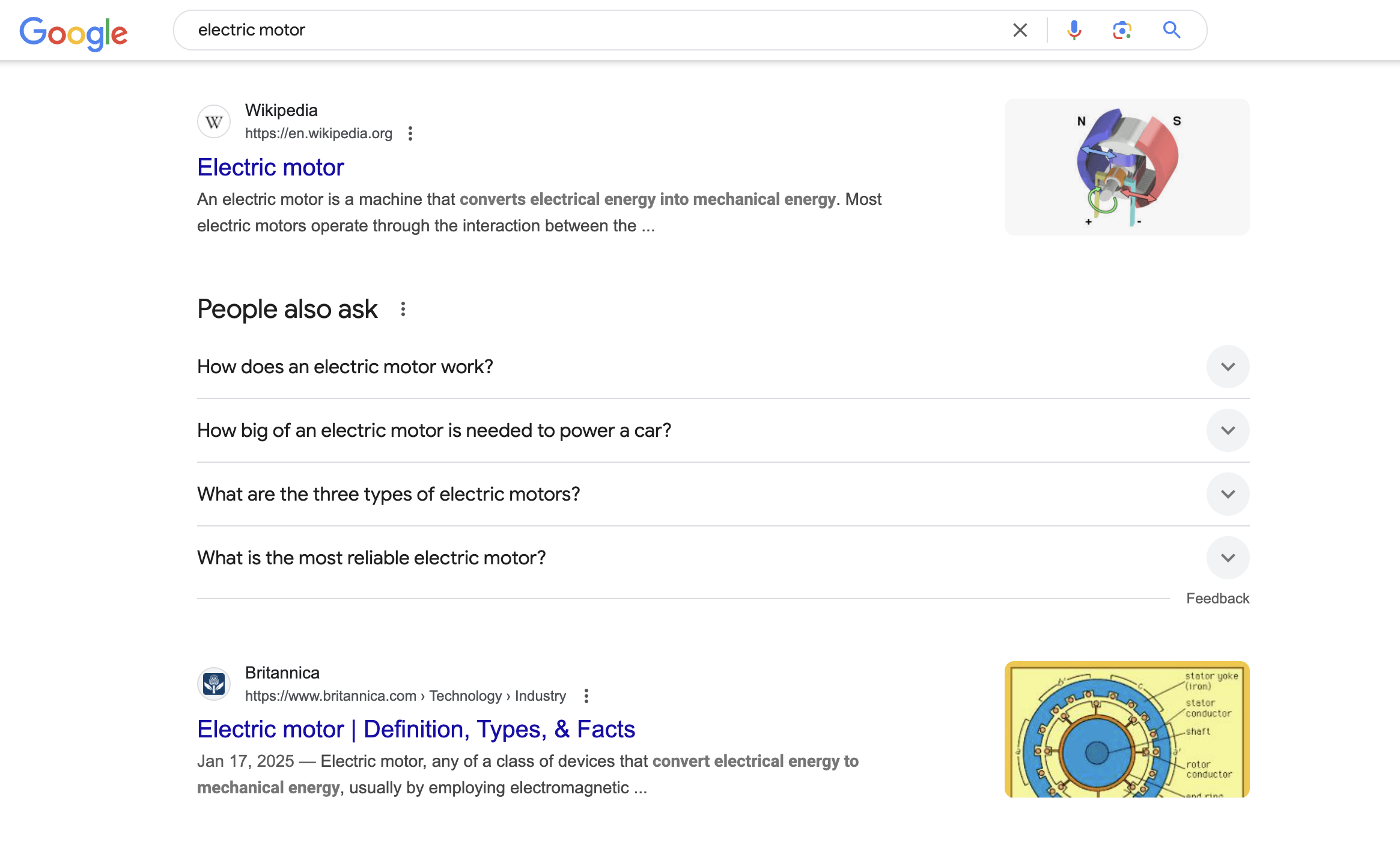The width and height of the screenshot is (1400, 851).
Task: Click the Google logo
Action: pyautogui.click(x=73, y=32)
